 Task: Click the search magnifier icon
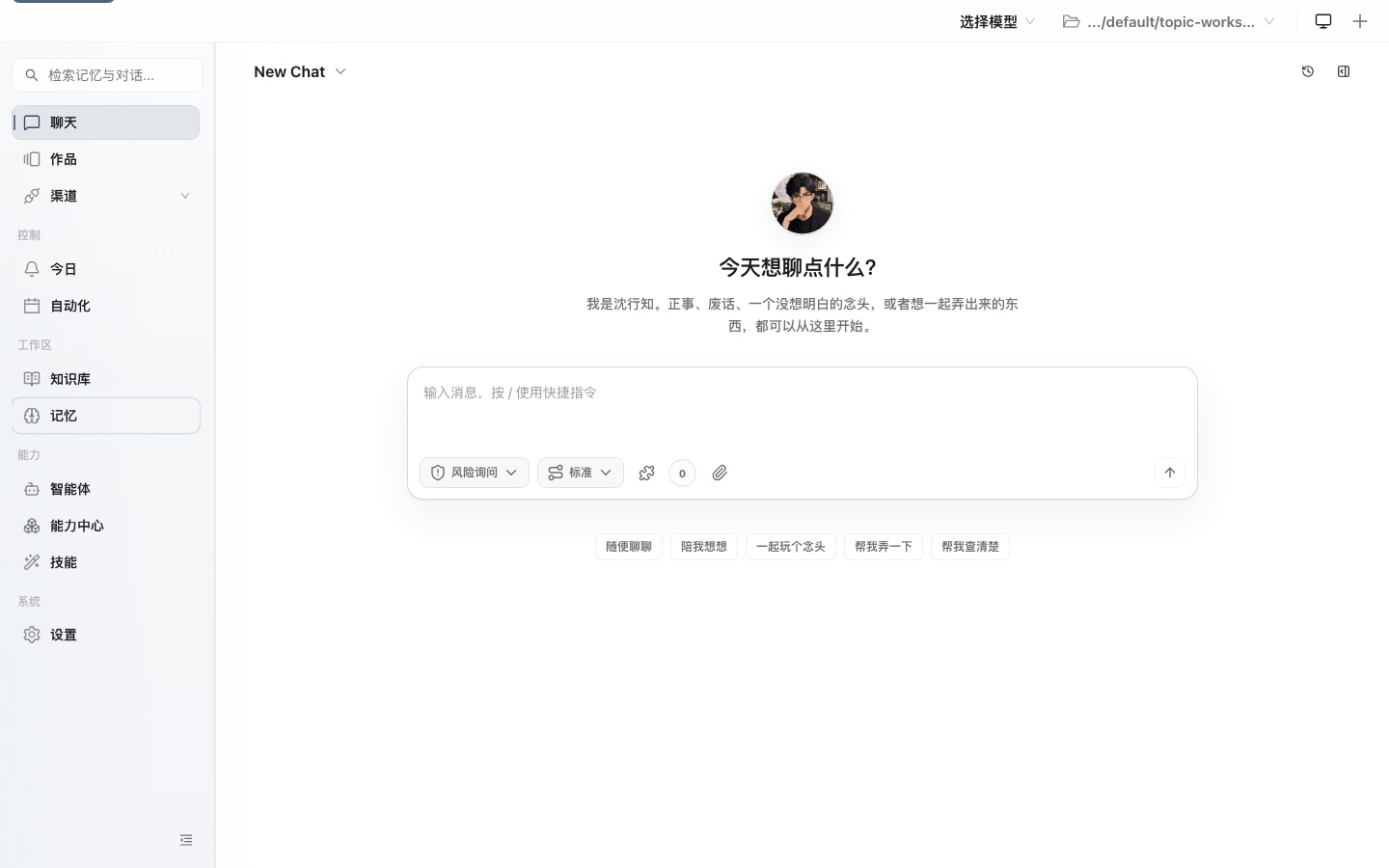(32, 75)
